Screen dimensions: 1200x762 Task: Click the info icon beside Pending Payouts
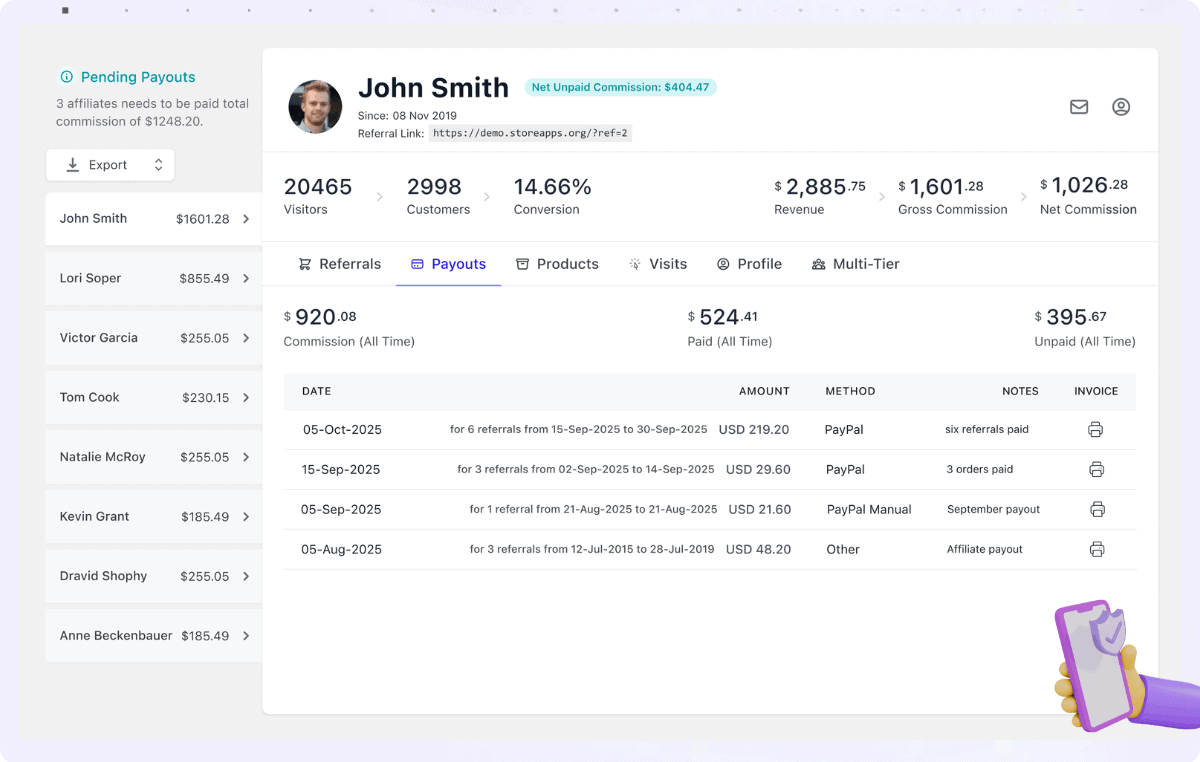coord(68,77)
